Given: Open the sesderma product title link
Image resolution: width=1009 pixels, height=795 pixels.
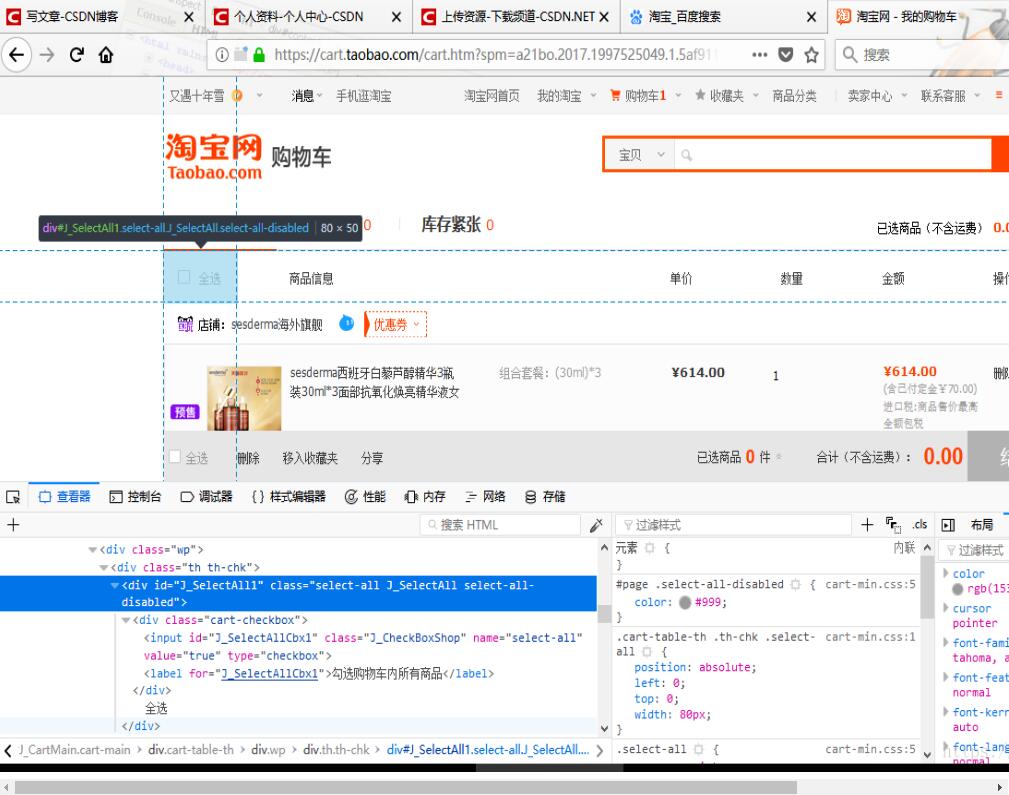Looking at the screenshot, I should tap(375, 382).
